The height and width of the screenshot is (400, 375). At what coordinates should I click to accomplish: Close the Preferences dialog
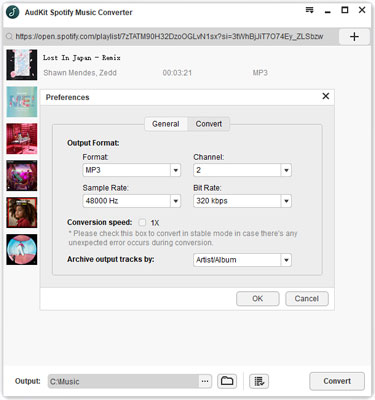coord(326,96)
